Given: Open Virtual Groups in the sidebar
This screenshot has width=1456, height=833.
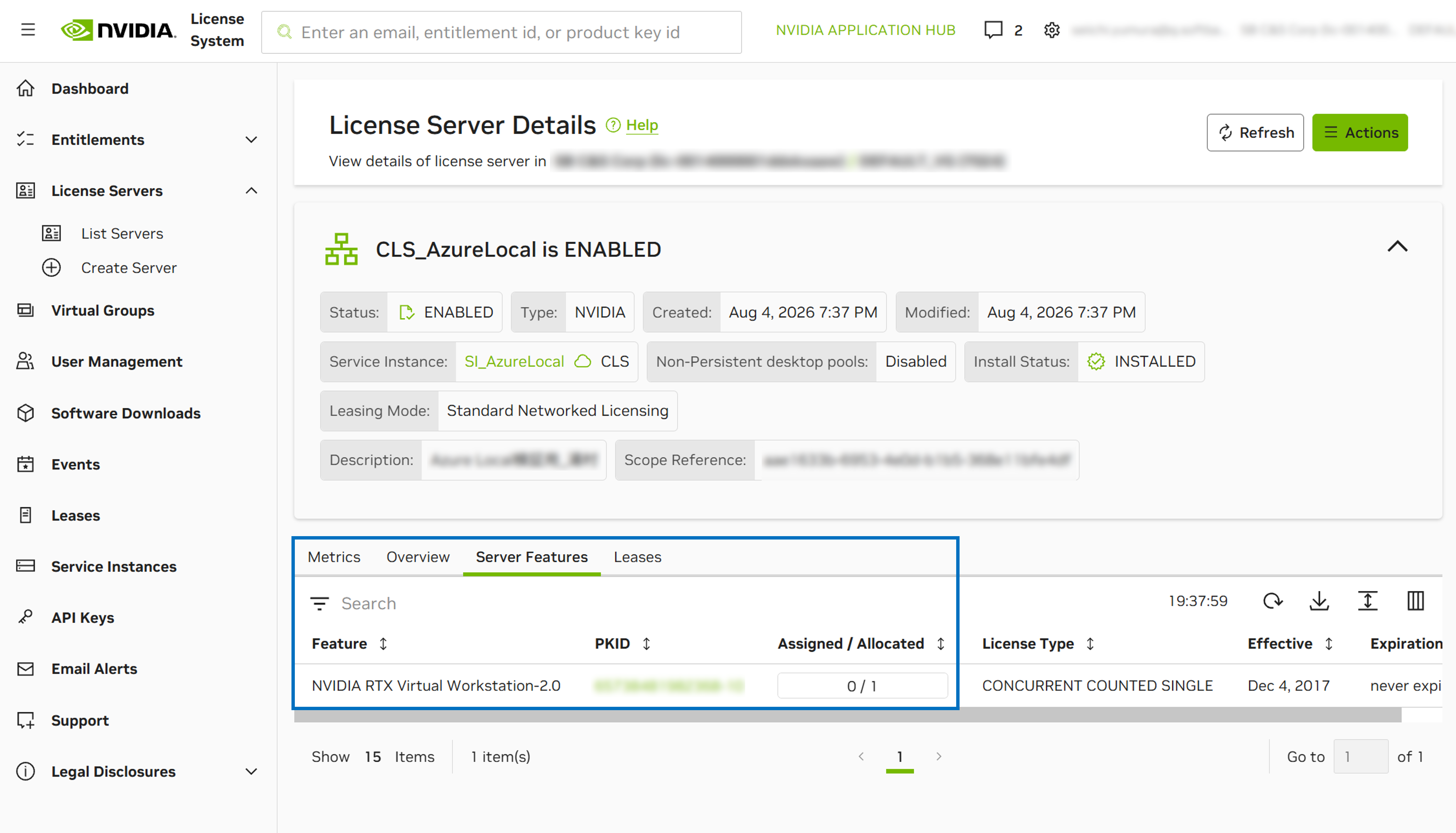Looking at the screenshot, I should (103, 311).
